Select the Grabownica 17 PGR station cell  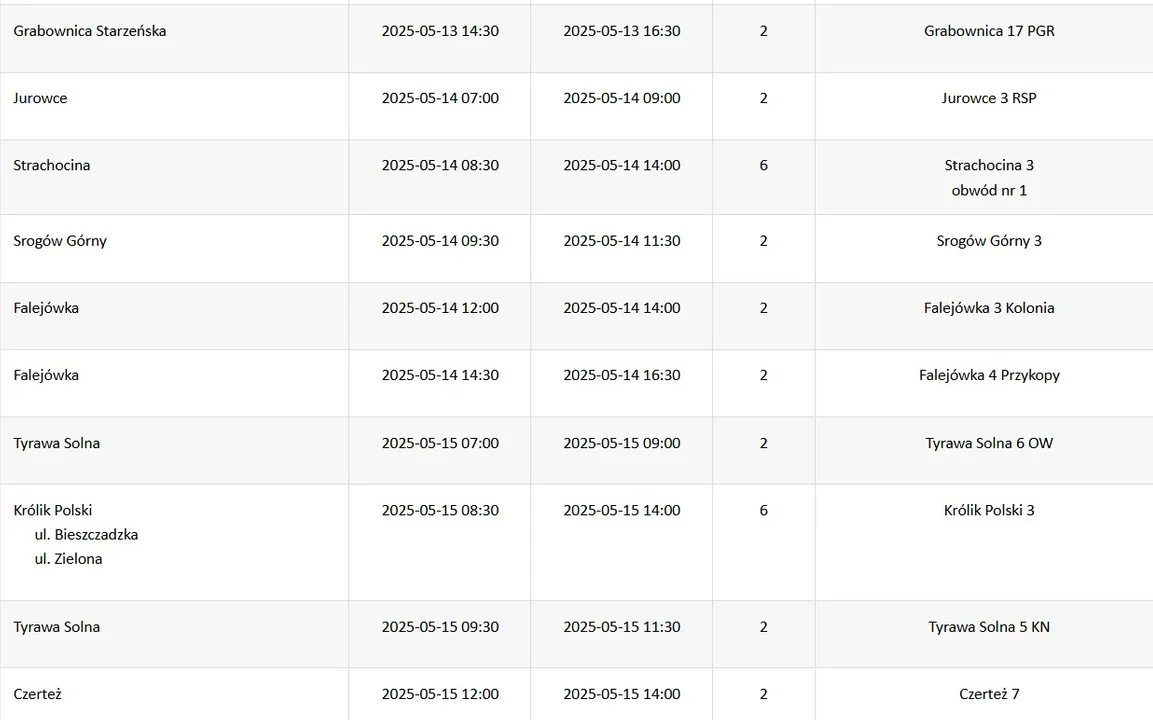(989, 31)
